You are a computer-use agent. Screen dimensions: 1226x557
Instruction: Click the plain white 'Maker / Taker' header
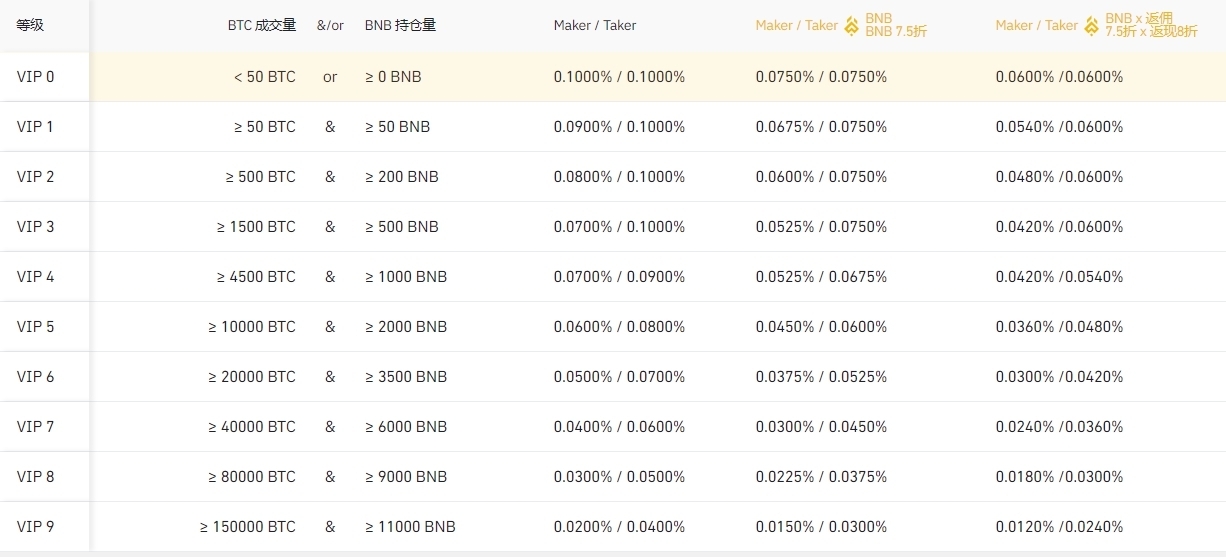click(594, 26)
